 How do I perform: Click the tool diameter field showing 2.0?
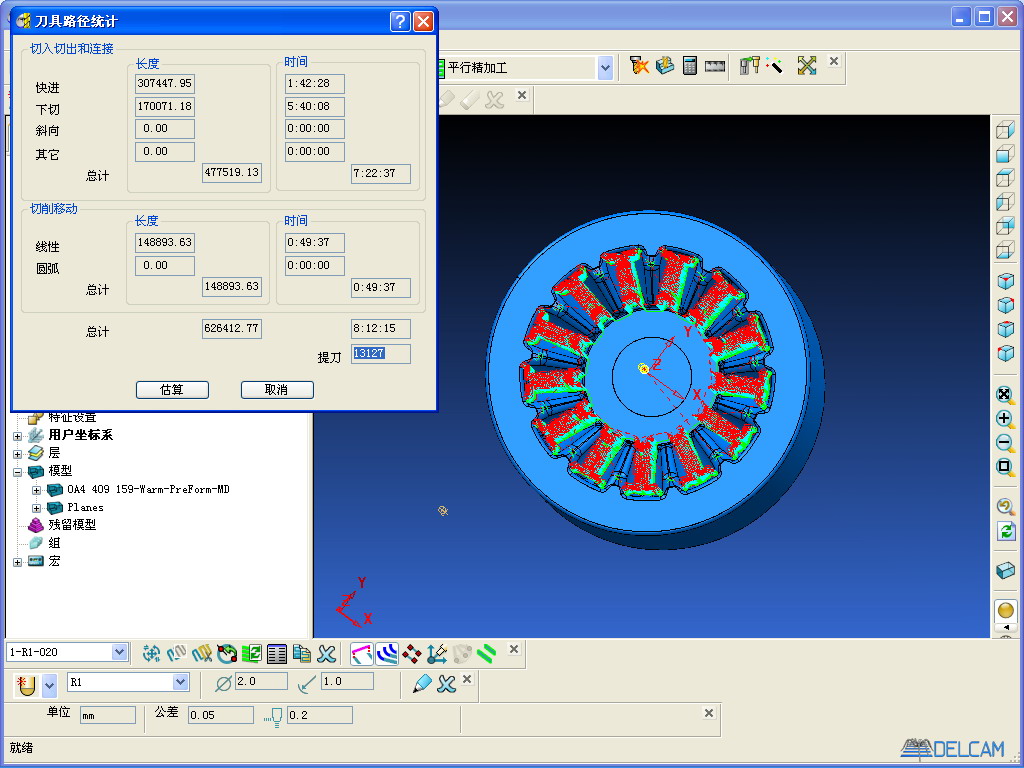click(261, 681)
